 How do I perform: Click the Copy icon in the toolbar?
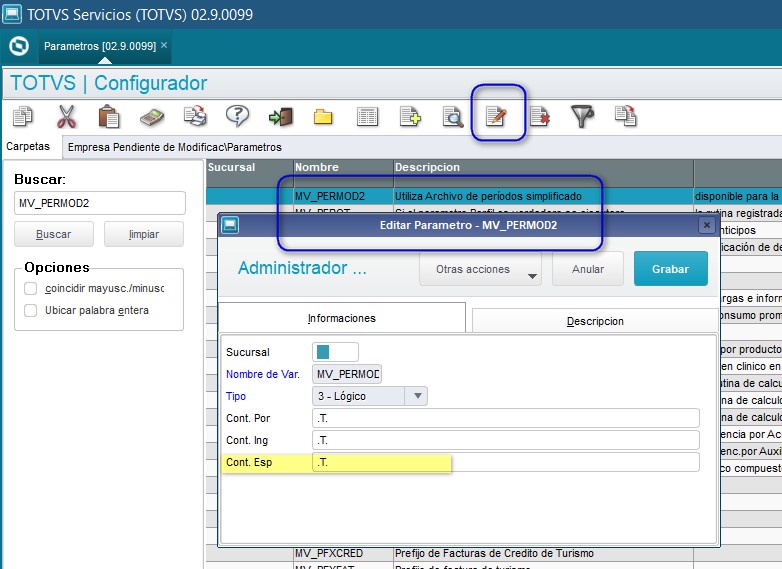(x=23, y=116)
